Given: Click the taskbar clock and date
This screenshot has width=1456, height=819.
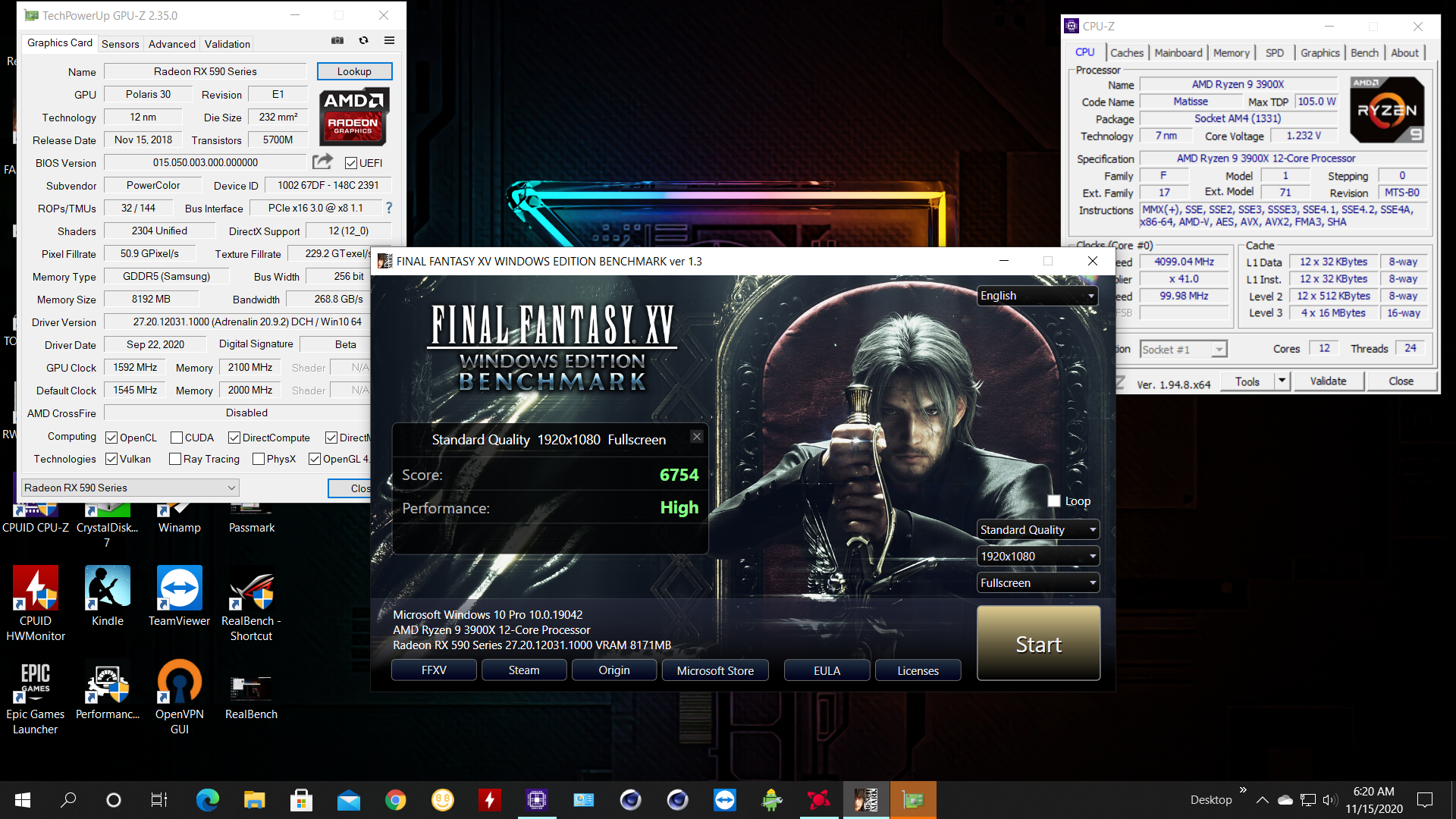Looking at the screenshot, I should click(x=1373, y=800).
